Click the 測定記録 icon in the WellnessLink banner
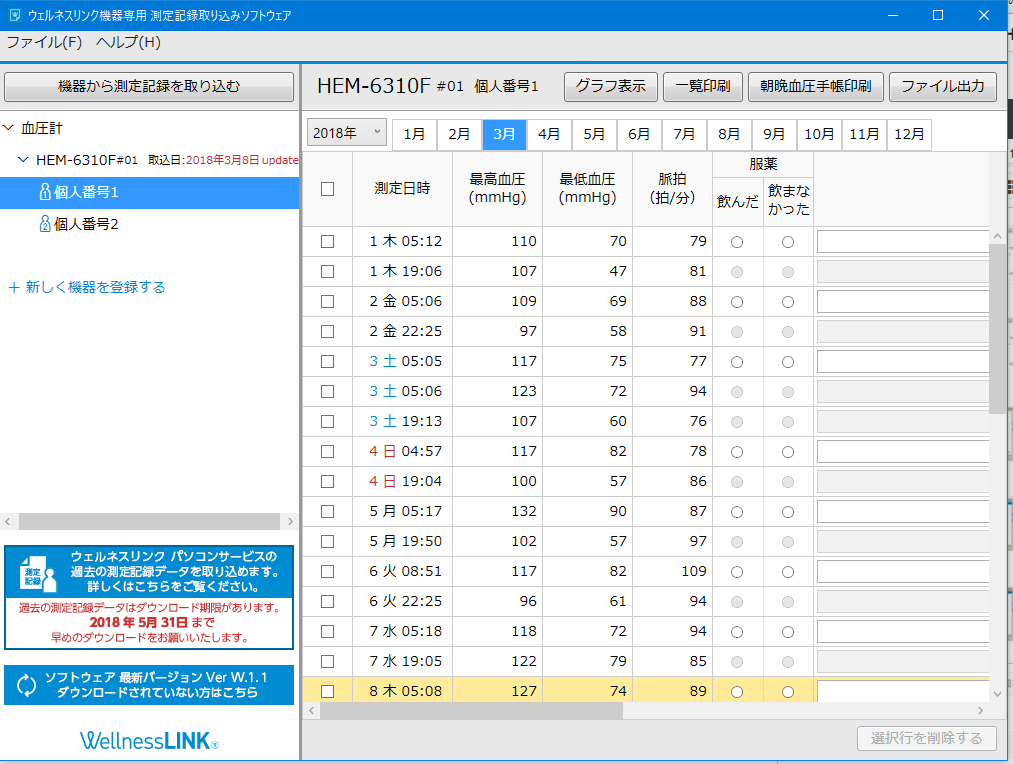1013x764 pixels. 38,573
